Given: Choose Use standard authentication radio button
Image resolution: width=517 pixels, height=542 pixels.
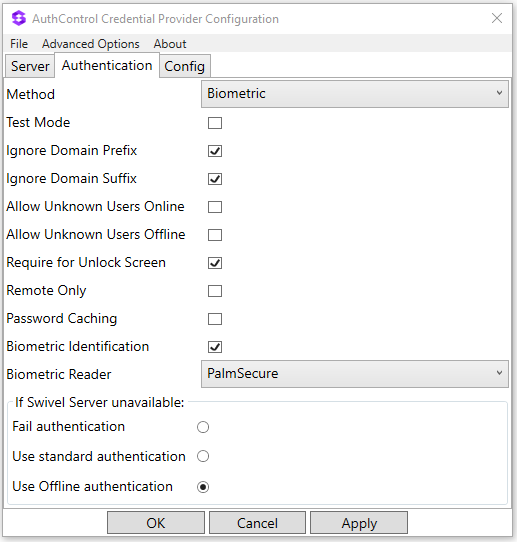Looking at the screenshot, I should pyautogui.click(x=203, y=456).
